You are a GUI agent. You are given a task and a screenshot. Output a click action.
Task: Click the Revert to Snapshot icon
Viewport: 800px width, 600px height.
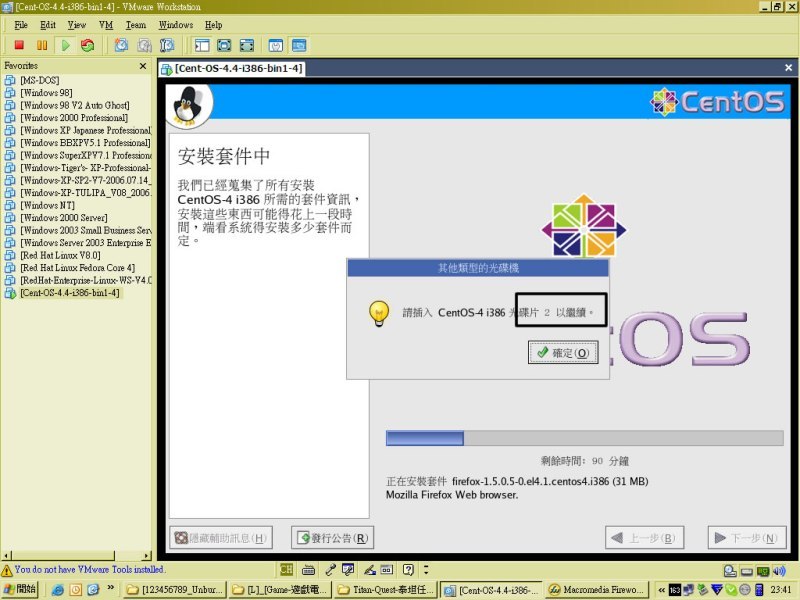(x=144, y=45)
